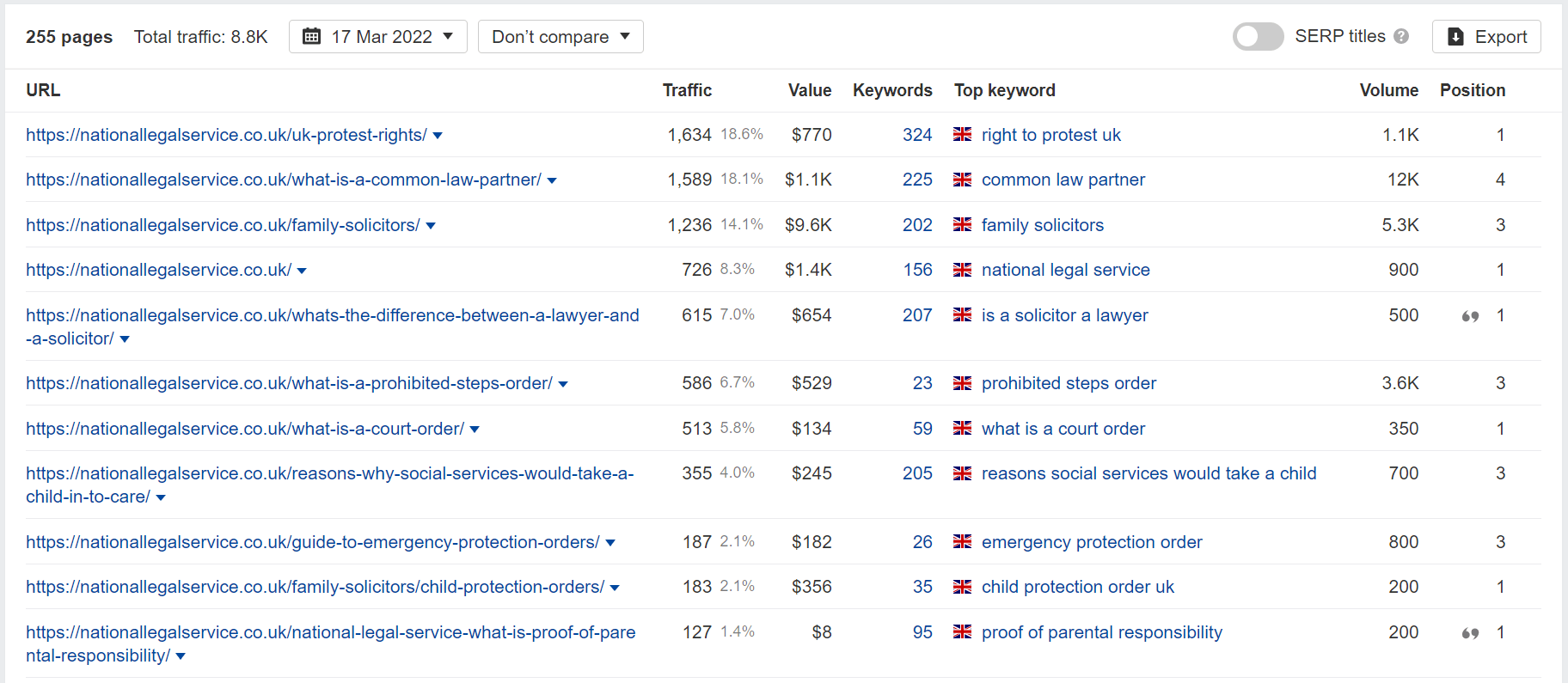Click keyword link proof of parental responsibility
Image resolution: width=1568 pixels, height=683 pixels.
click(1102, 632)
